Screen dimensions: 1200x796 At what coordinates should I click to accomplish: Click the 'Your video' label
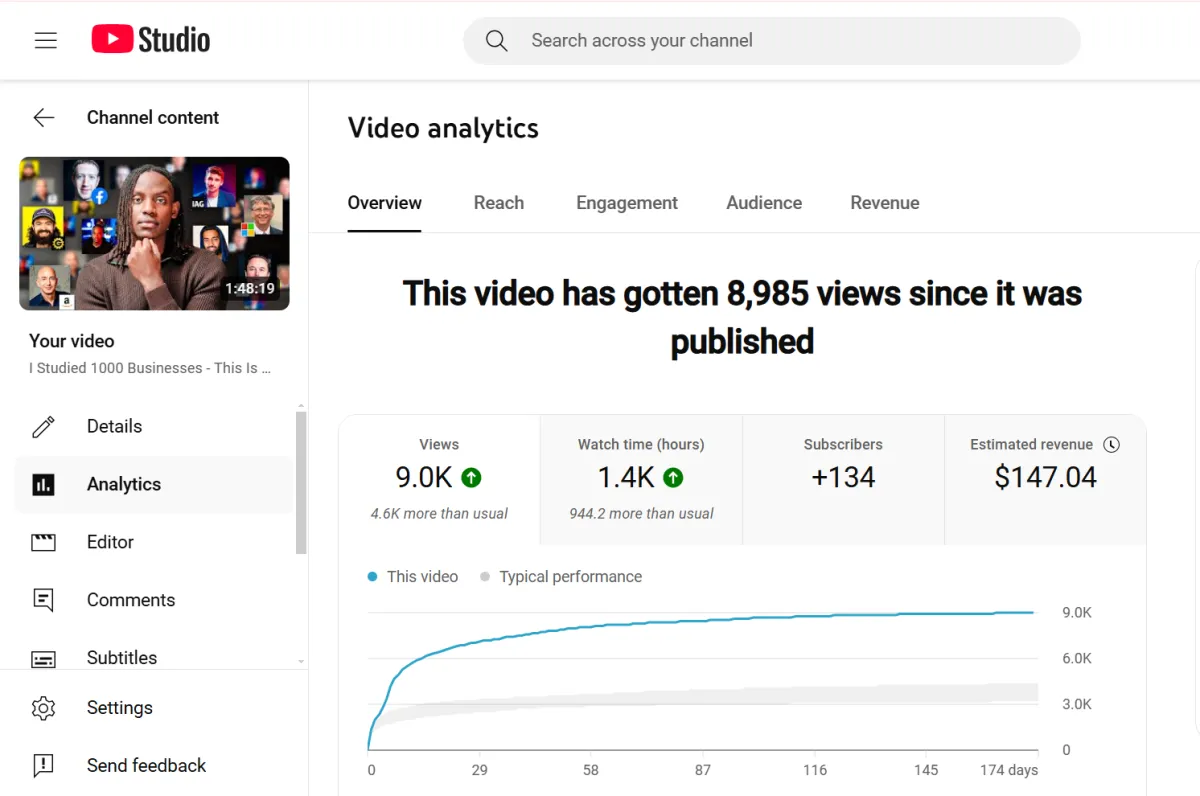72,341
